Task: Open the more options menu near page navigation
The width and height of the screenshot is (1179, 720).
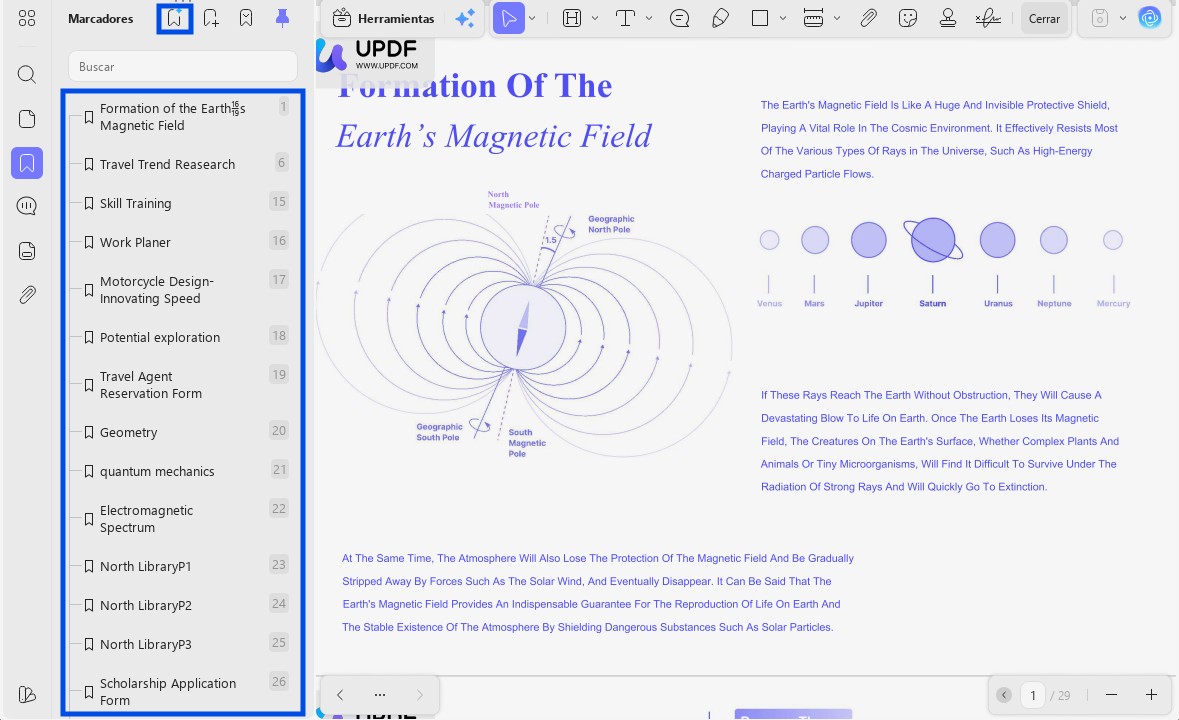Action: click(380, 694)
